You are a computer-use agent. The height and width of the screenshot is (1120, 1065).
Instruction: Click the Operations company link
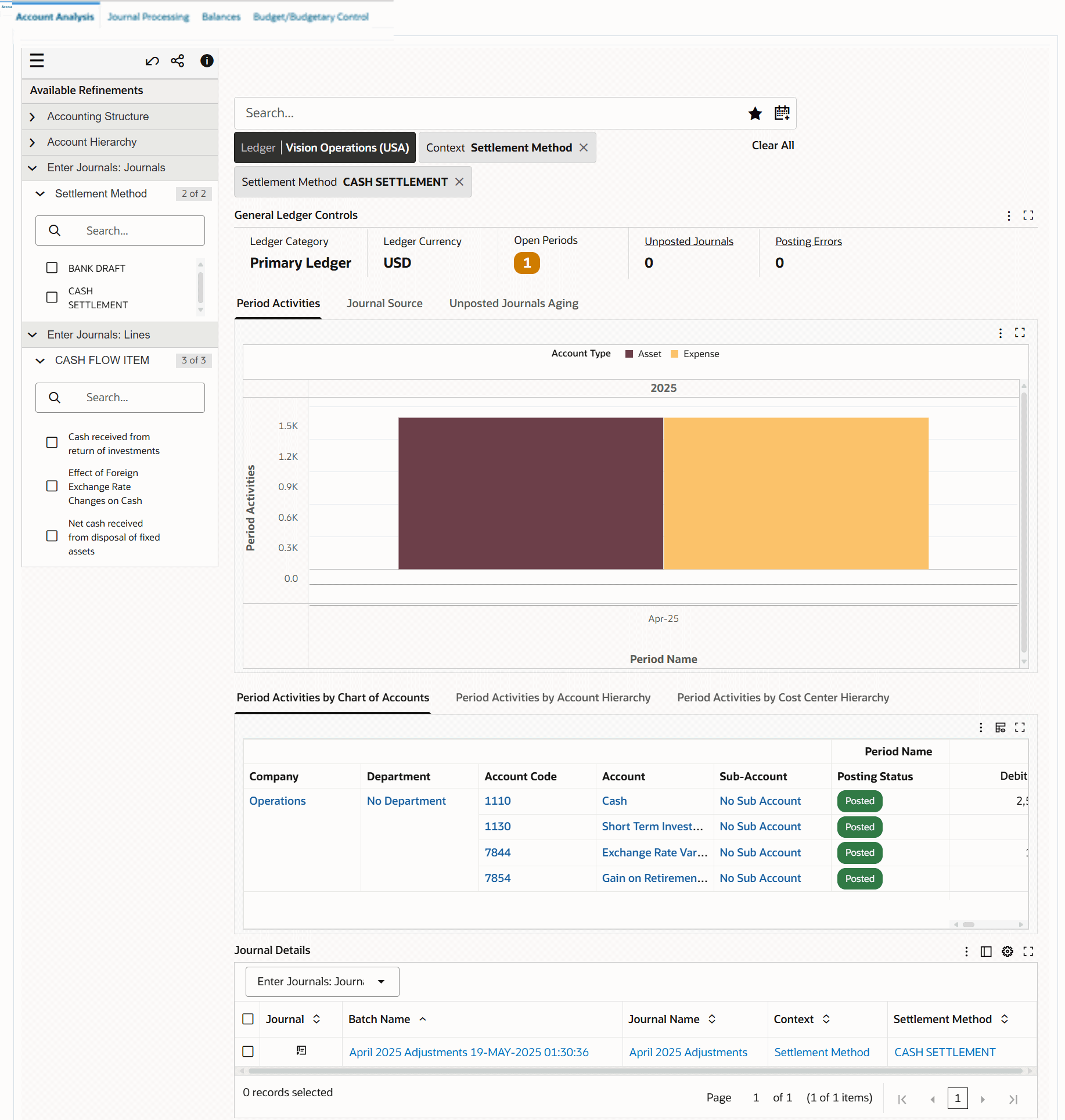point(278,801)
